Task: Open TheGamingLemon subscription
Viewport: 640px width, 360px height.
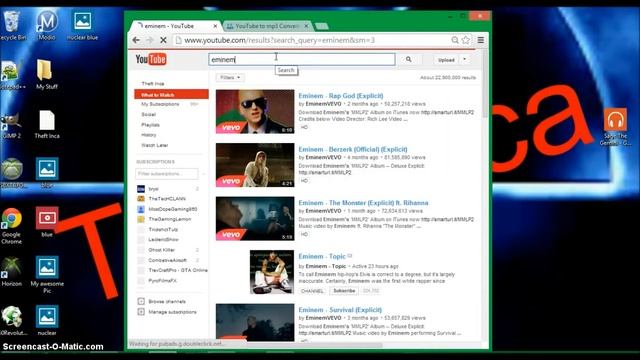Action: [170, 219]
